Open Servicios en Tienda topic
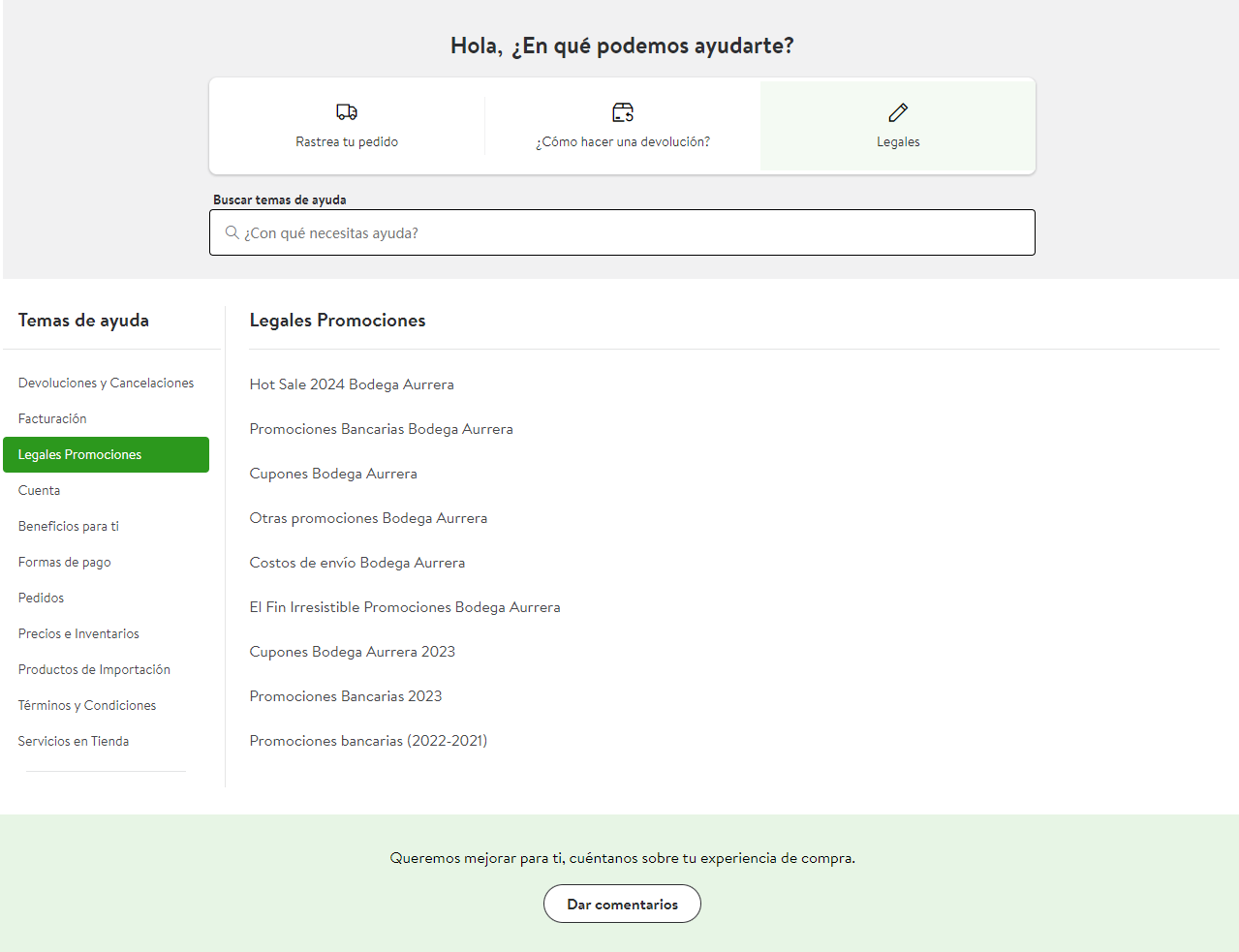Viewport: 1239px width, 952px height. 74,741
